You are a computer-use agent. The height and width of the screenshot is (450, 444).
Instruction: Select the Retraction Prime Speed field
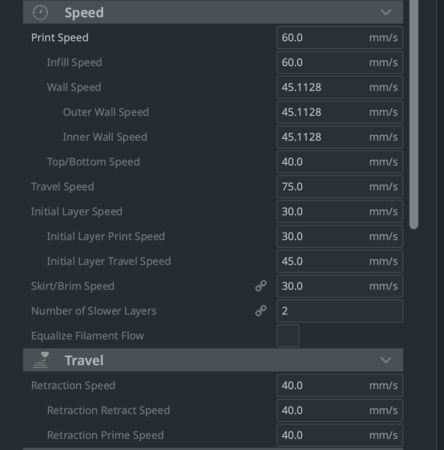(x=340, y=435)
